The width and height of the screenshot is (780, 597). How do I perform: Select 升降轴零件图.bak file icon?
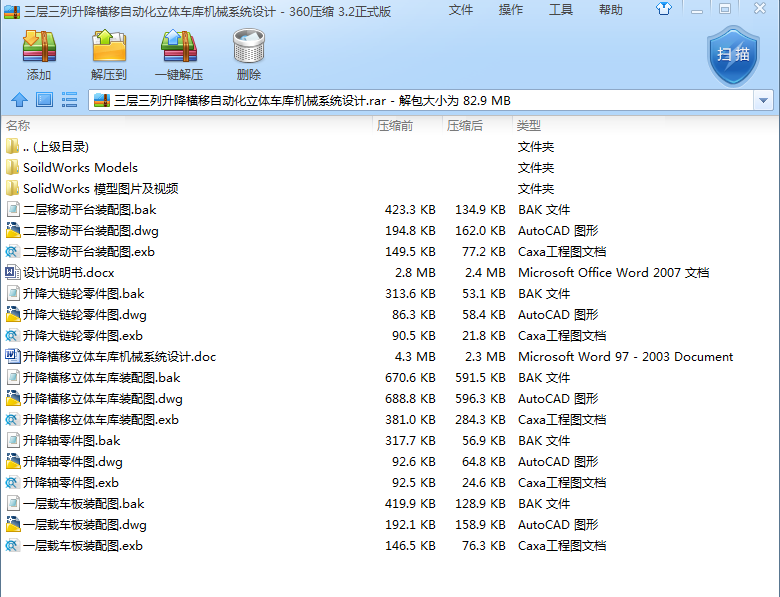[13, 440]
